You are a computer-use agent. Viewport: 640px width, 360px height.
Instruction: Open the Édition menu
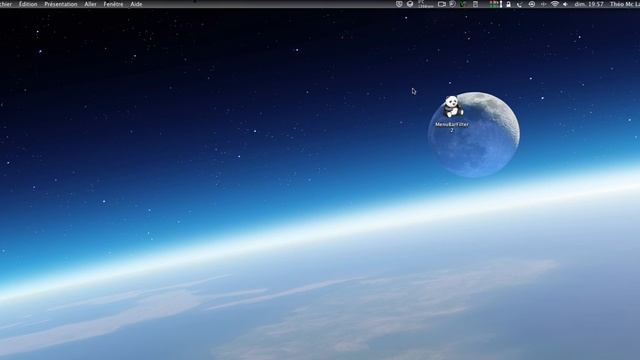28,4
